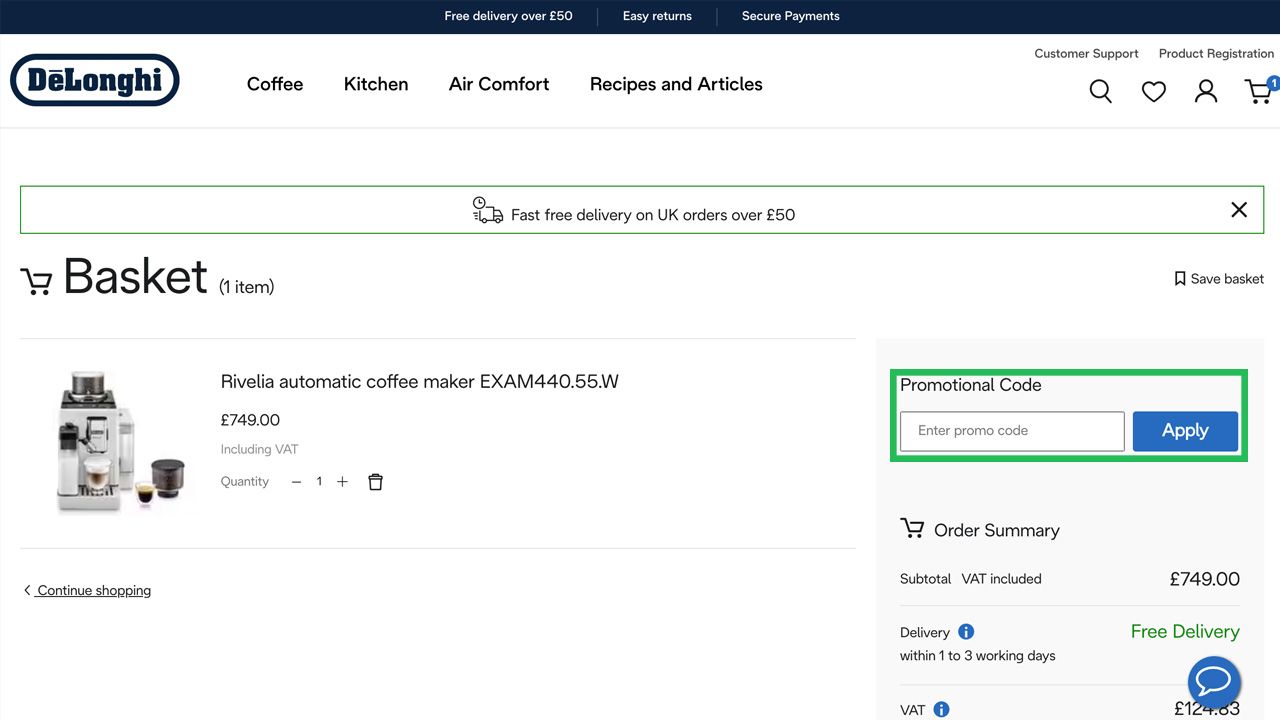Click Continue shopping link
The width and height of the screenshot is (1280, 720).
coord(87,591)
